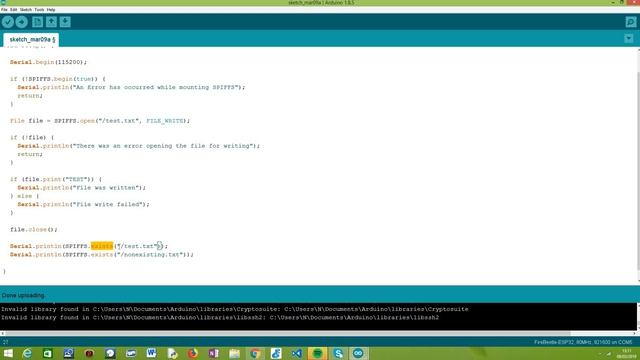Image resolution: width=640 pixels, height=360 pixels.
Task: Click the console line mentioning Cryptosuite library
Action: (x=235, y=309)
